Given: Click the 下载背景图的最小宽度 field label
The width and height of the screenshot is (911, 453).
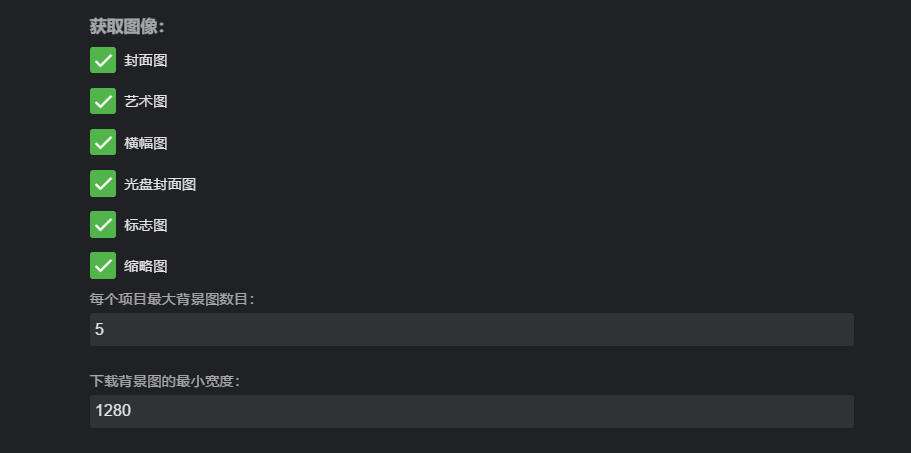Looking at the screenshot, I should (166, 381).
